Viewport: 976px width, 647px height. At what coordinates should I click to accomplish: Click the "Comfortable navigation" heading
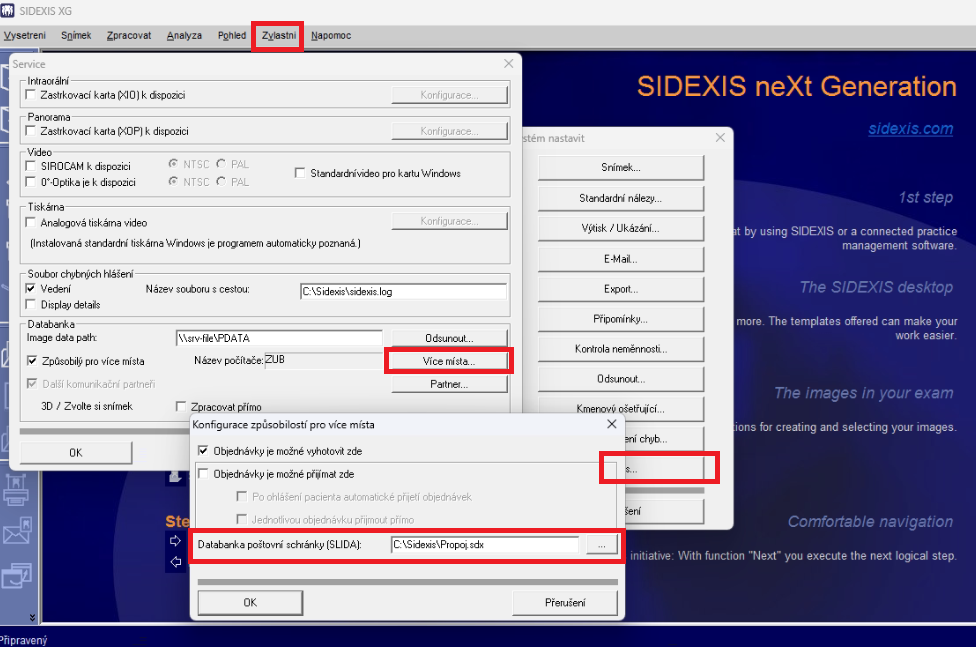(x=871, y=522)
